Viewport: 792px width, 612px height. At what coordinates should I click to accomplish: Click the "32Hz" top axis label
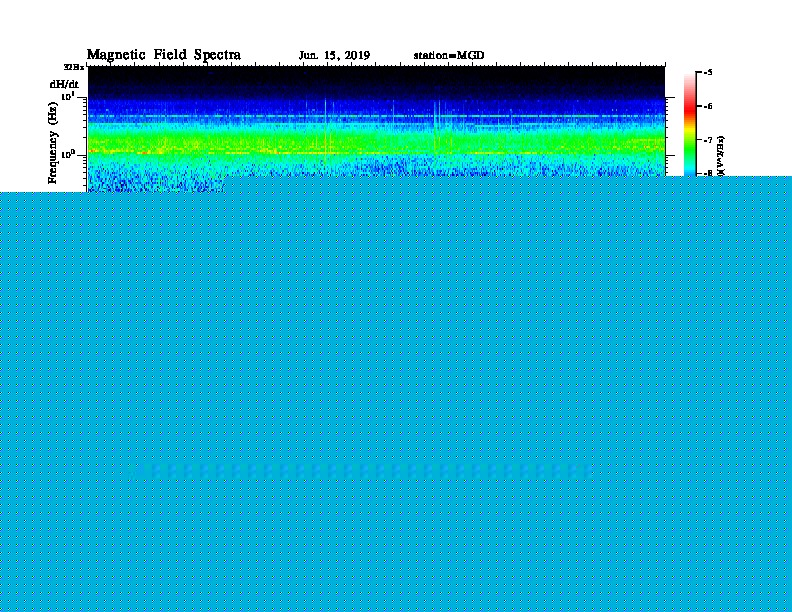(74, 67)
